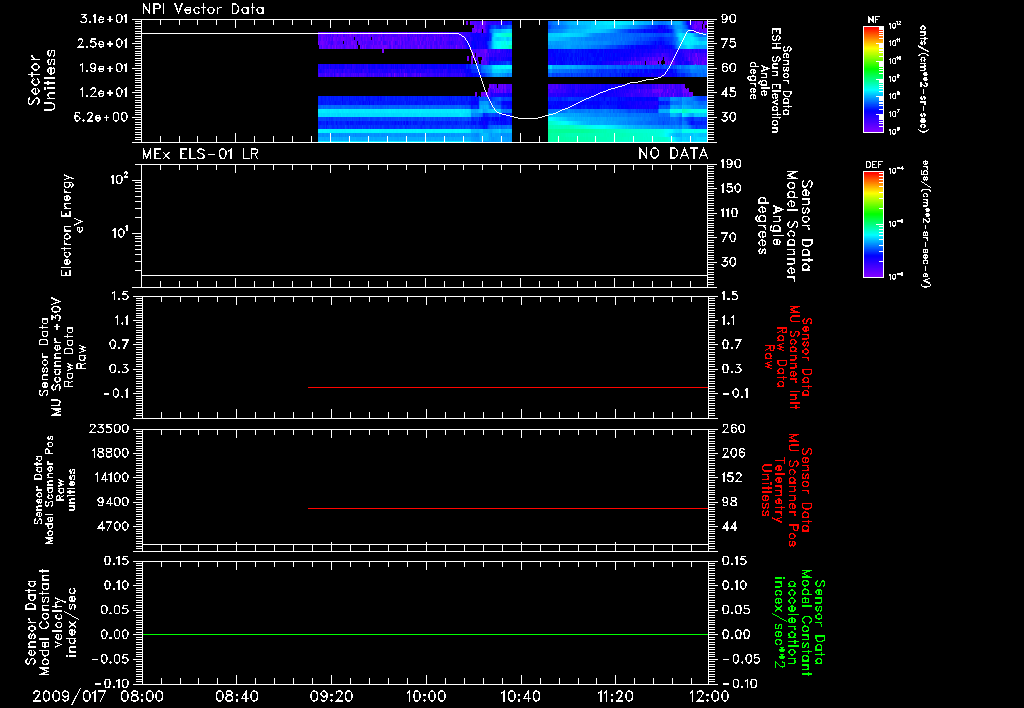Click the '08:00' time axis label

click(143, 696)
